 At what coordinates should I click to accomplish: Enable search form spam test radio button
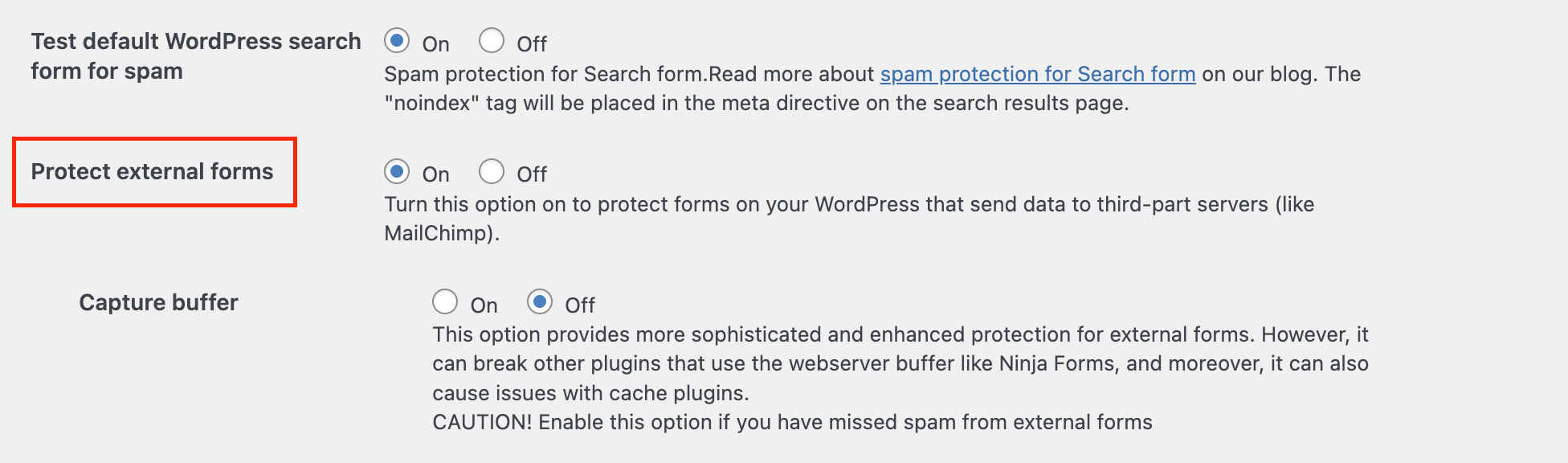coord(397,40)
